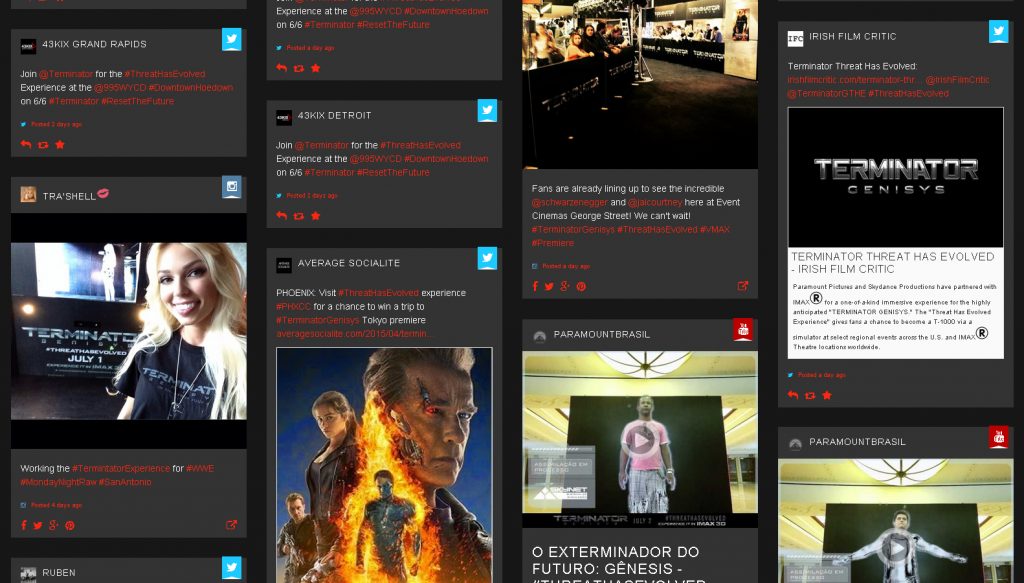The height and width of the screenshot is (583, 1024).
Task: Pin Tra'shell post to Pinterest
Action: [70, 525]
